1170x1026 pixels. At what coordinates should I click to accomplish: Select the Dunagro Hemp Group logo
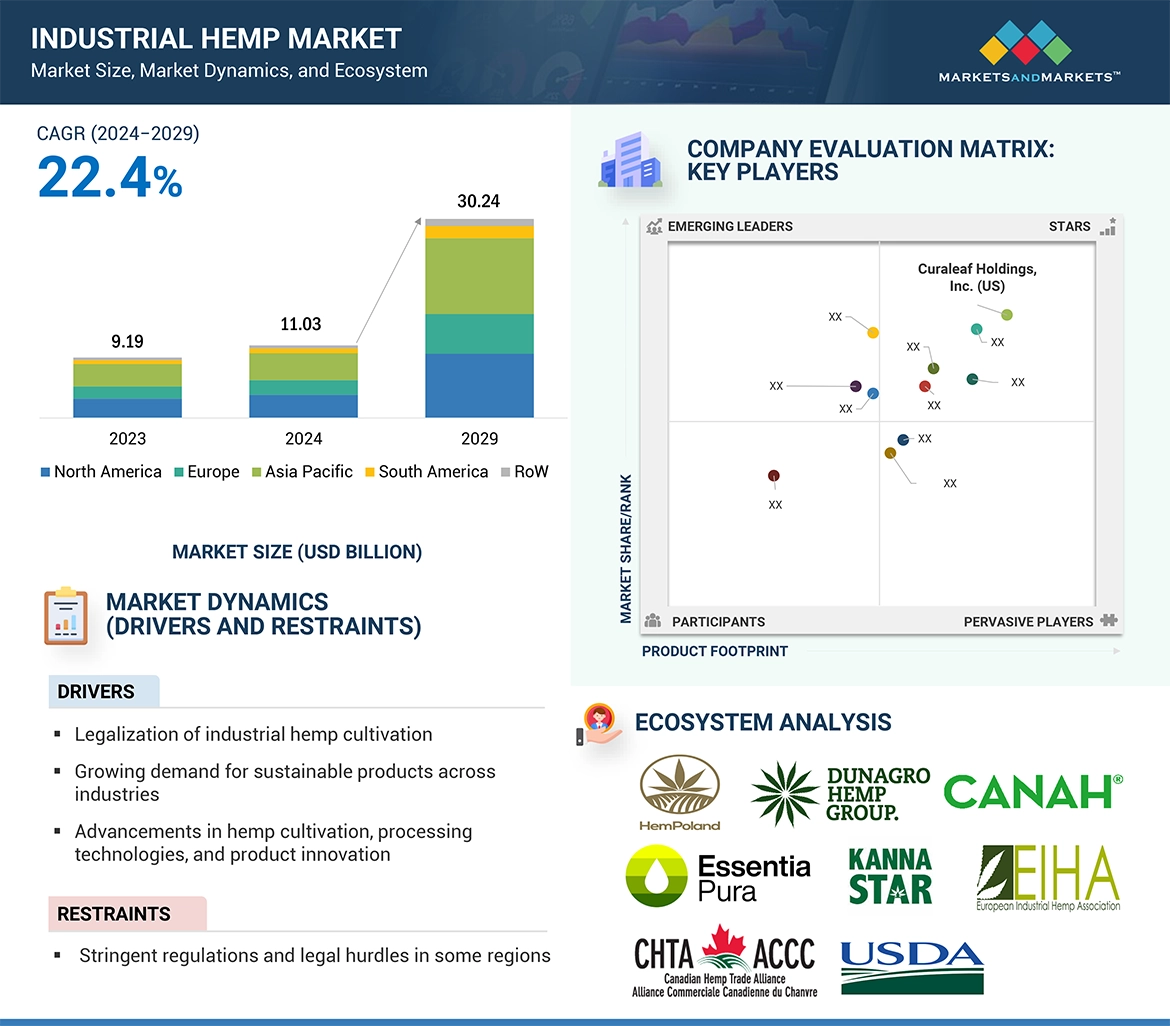[840, 794]
